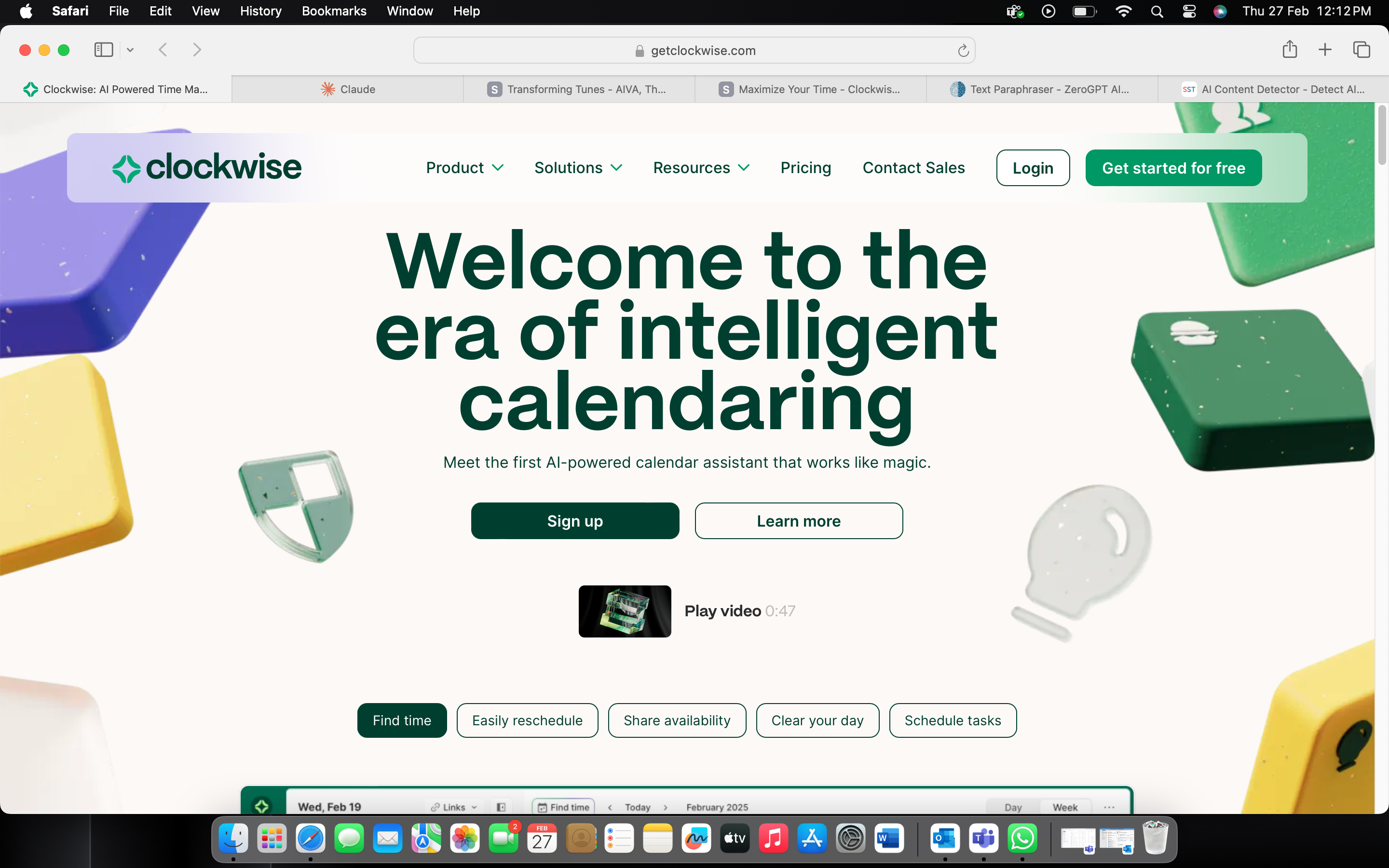
Task: Open the Apple menu
Action: point(26,11)
